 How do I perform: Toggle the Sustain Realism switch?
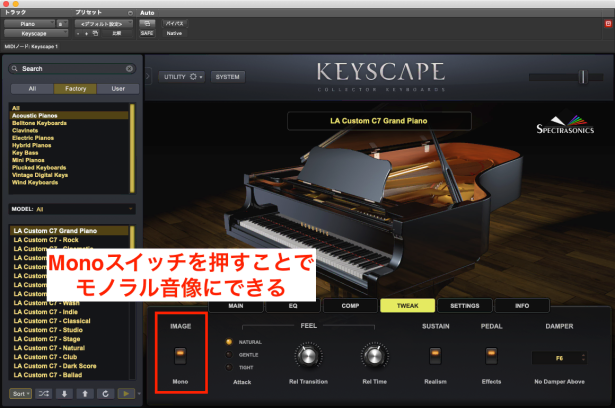click(435, 355)
